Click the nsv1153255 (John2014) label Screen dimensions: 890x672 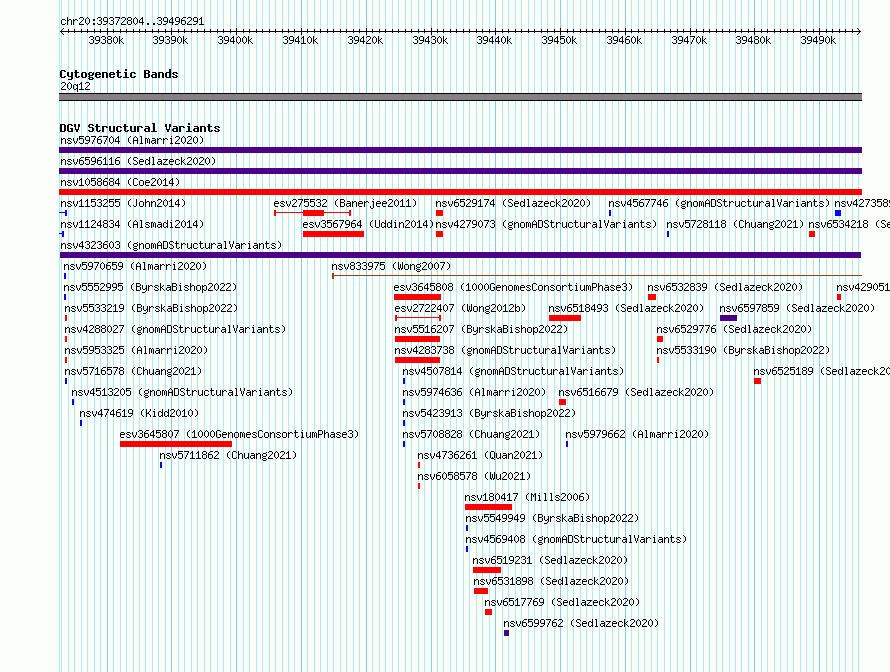tap(123, 203)
